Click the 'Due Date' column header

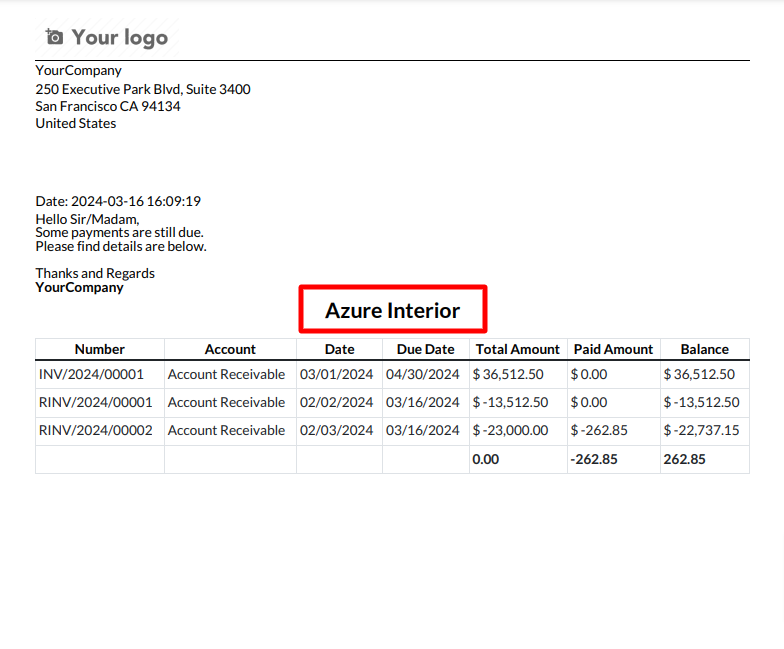pyautogui.click(x=426, y=349)
